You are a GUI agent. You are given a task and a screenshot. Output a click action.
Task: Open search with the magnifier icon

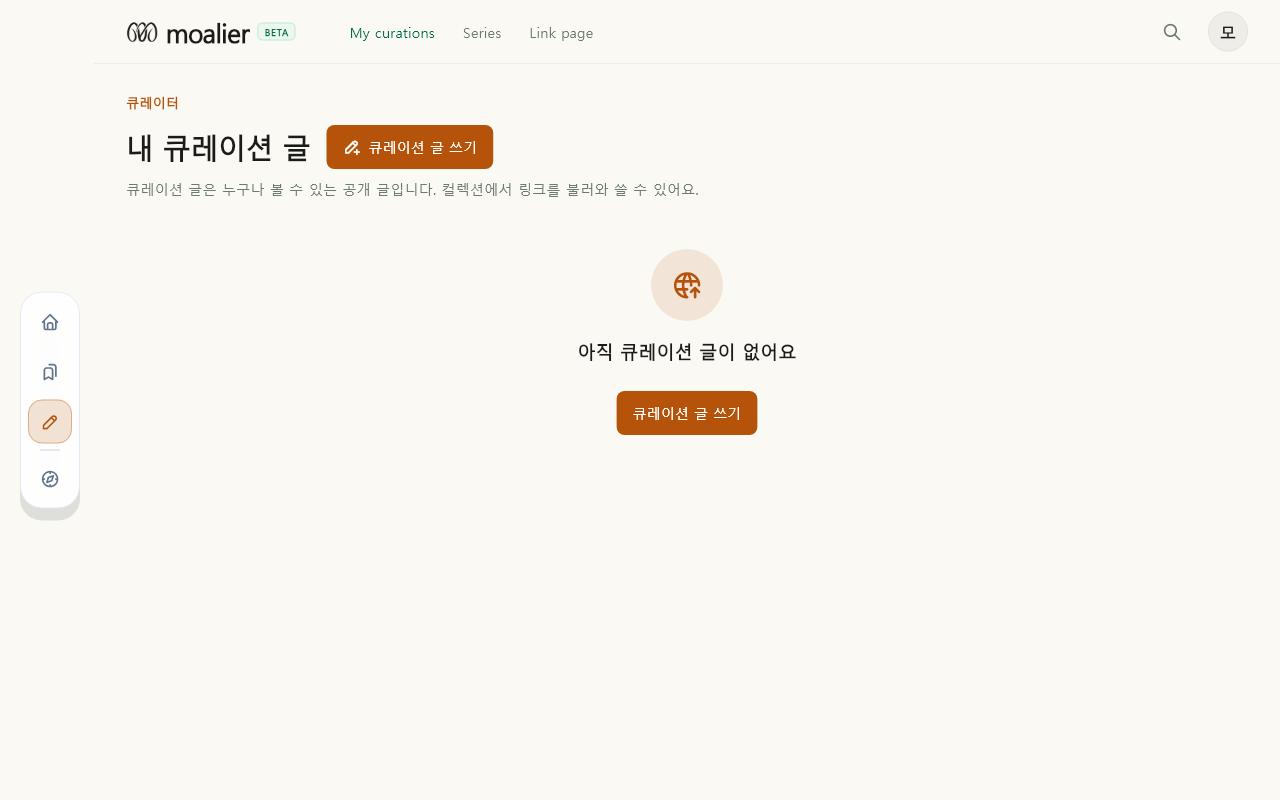pyautogui.click(x=1172, y=32)
